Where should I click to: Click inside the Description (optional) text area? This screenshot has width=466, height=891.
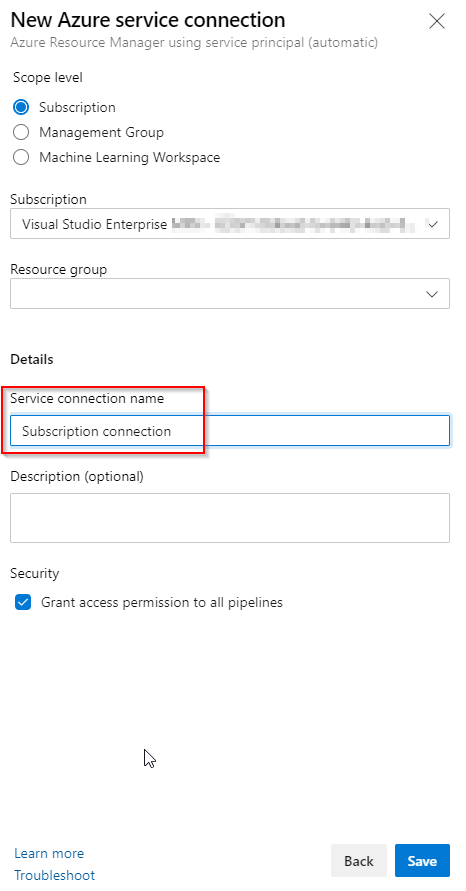pyautogui.click(x=230, y=518)
